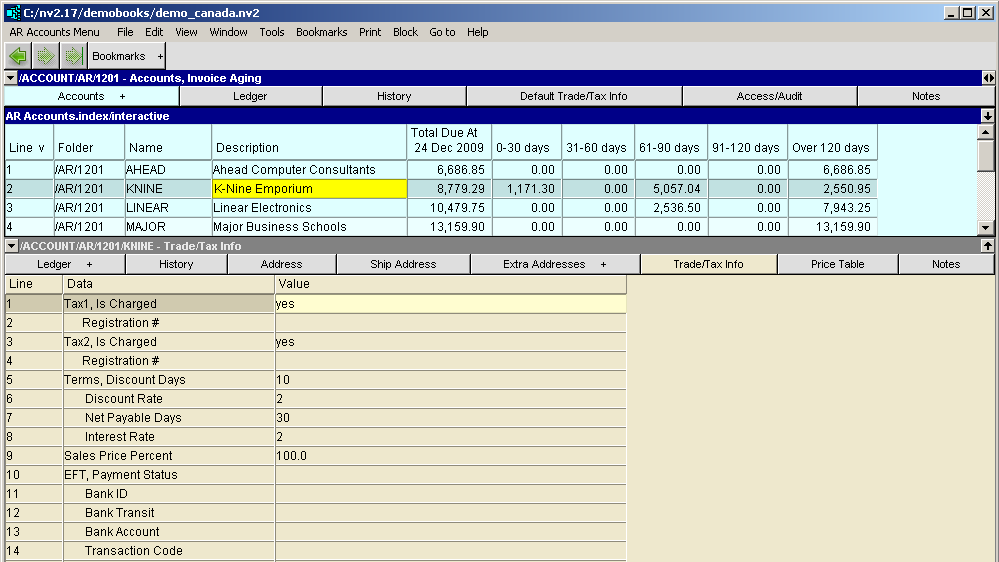999x562 pixels.
Task: Click the application icon in title bar
Action: coord(12,13)
